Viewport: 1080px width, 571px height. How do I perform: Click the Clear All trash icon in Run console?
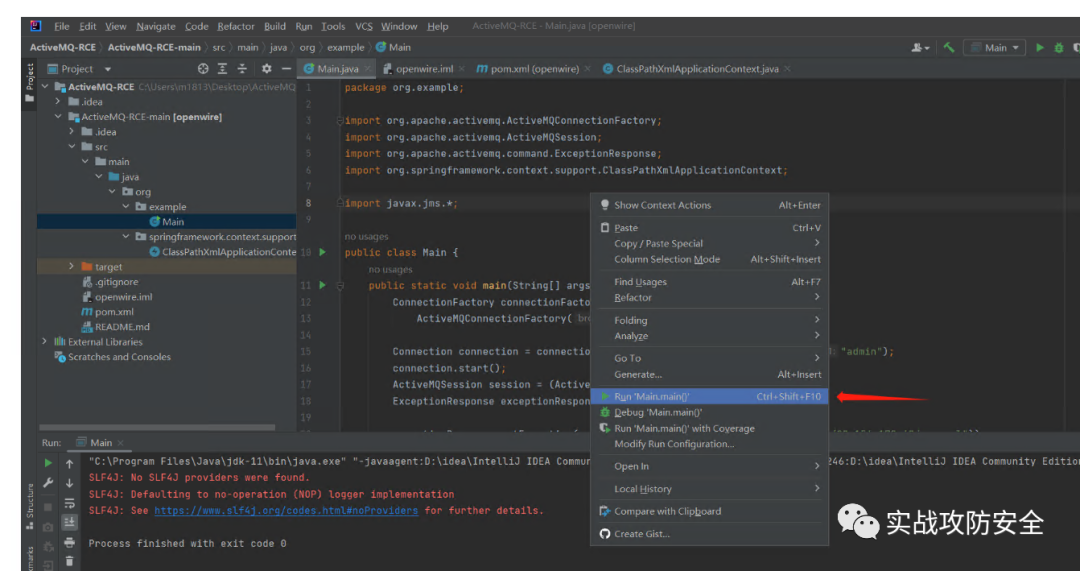[70, 561]
